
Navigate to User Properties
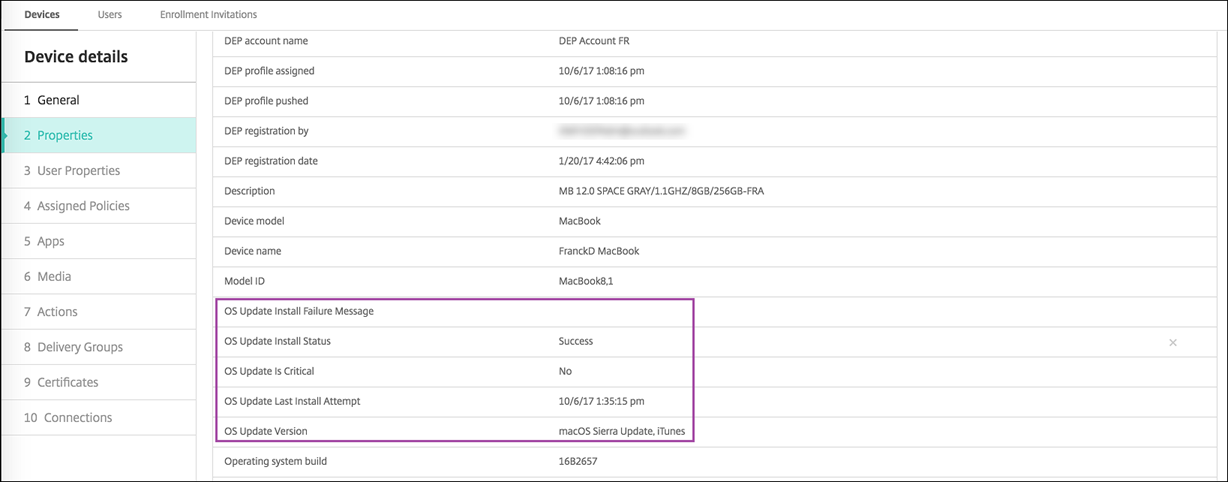(x=78, y=171)
